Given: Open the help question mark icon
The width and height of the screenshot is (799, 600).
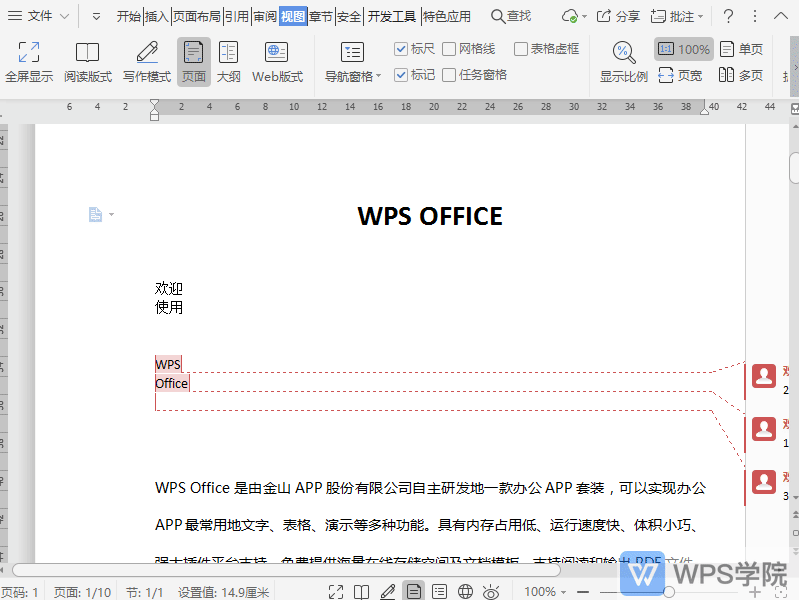Looking at the screenshot, I should tap(728, 16).
